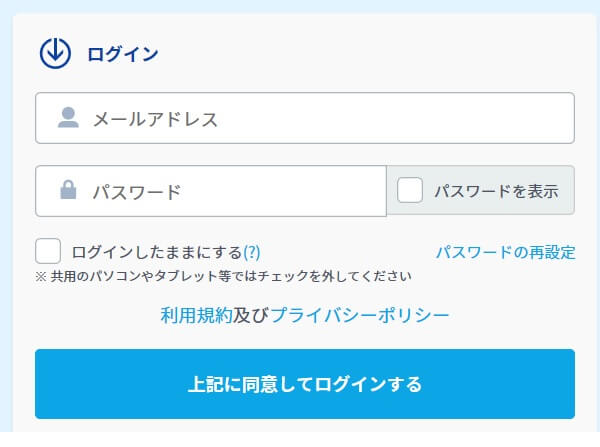Click the login arrow circle icon
The image size is (600, 447).
(x=55, y=53)
